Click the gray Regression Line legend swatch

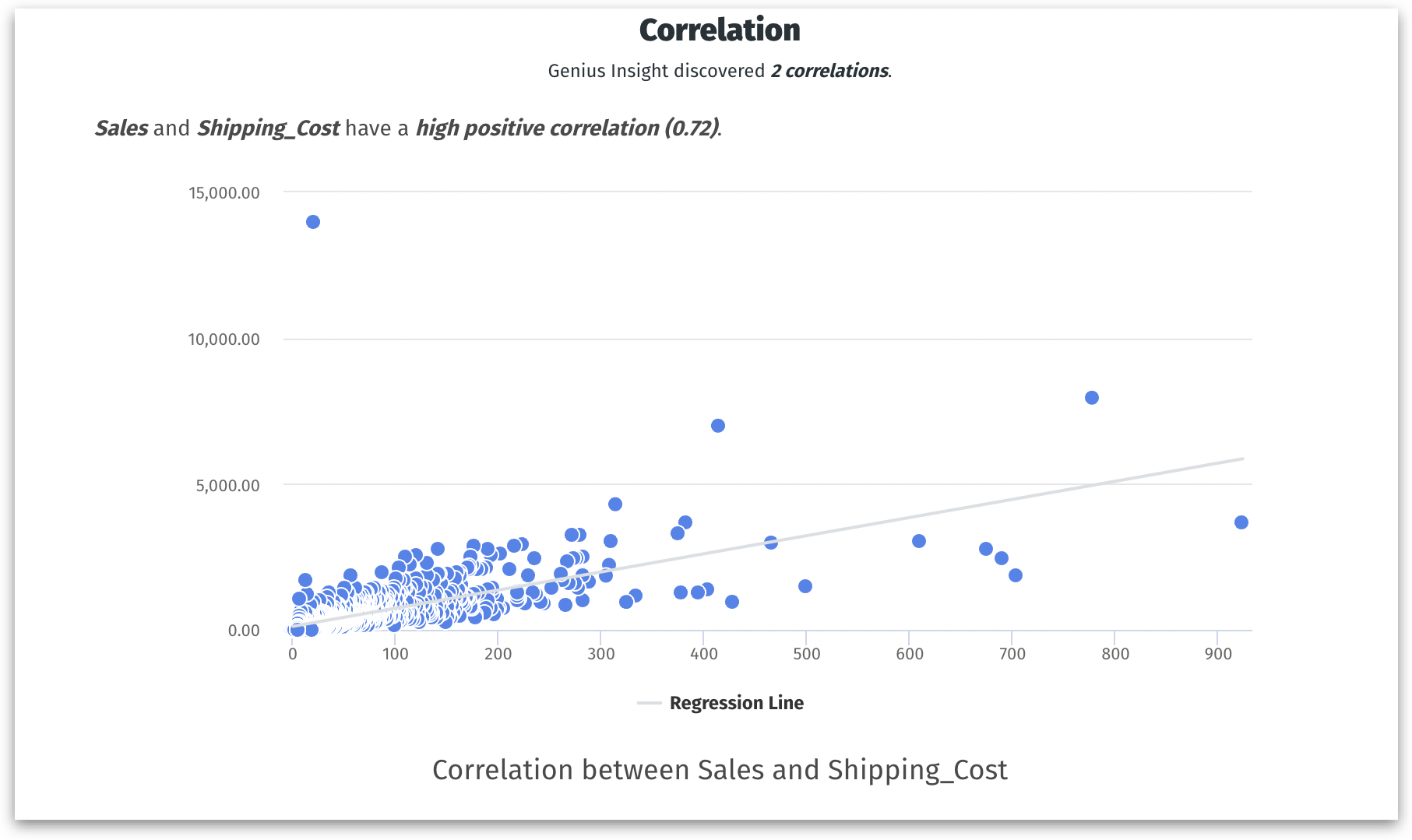click(x=649, y=703)
